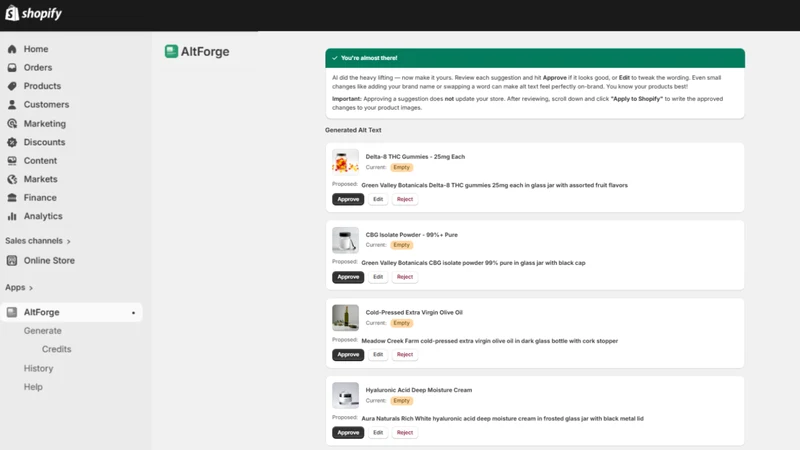Click the Home house icon in sidebar
800x450 pixels.
point(12,49)
